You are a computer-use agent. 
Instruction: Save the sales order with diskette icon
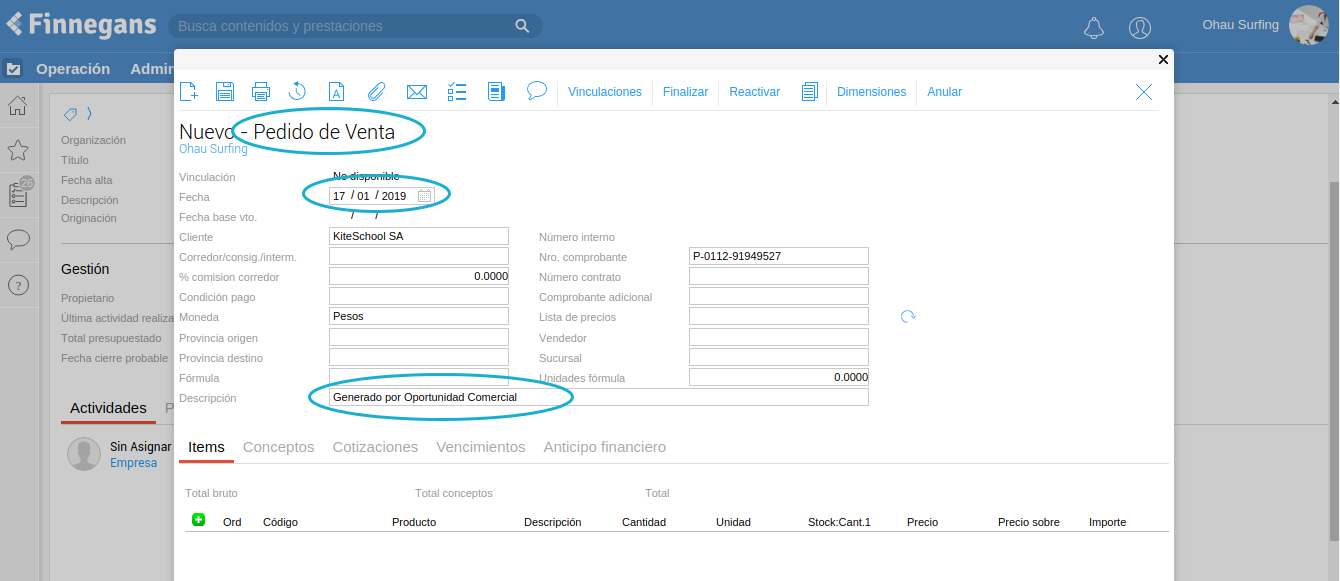225,92
